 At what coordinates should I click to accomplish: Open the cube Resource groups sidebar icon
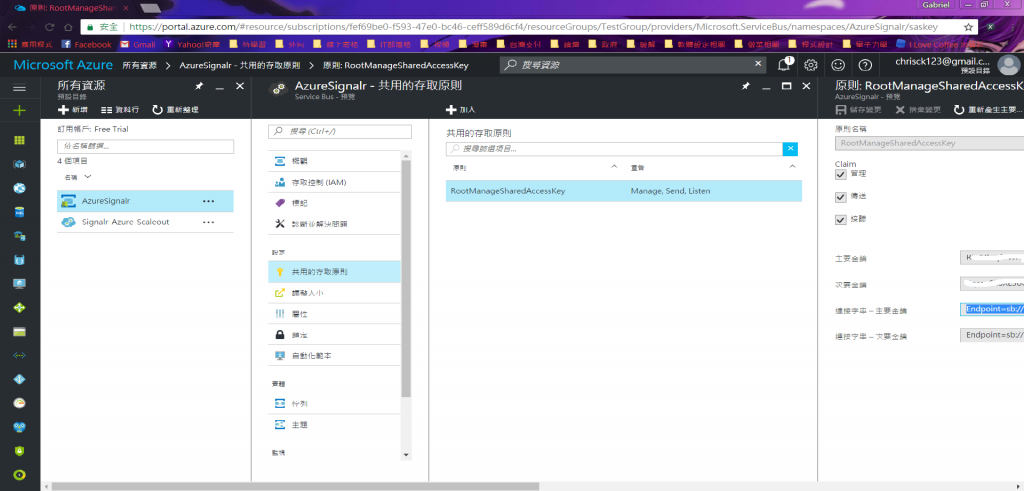click(20, 165)
